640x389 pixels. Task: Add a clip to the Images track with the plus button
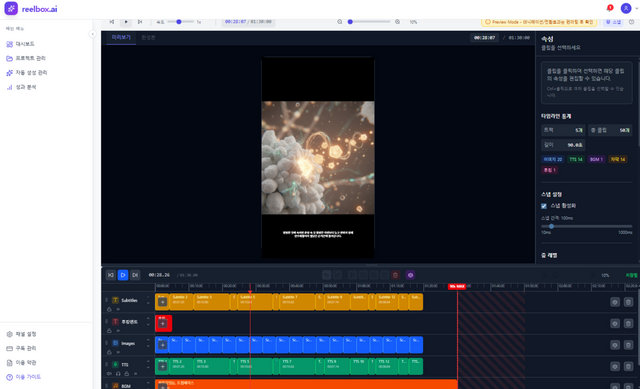coord(162,345)
